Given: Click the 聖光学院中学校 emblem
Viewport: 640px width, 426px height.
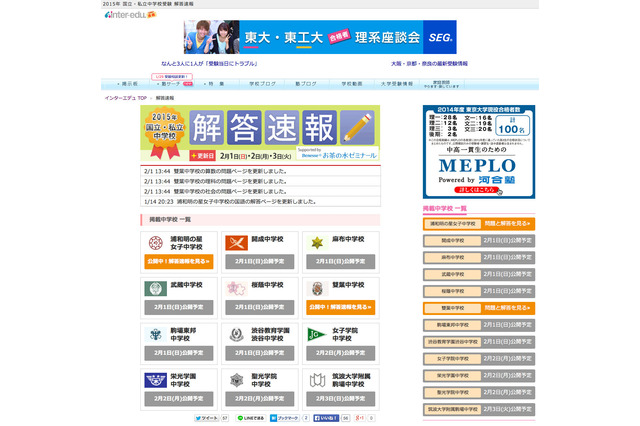Looking at the screenshot, I should click(x=236, y=380).
